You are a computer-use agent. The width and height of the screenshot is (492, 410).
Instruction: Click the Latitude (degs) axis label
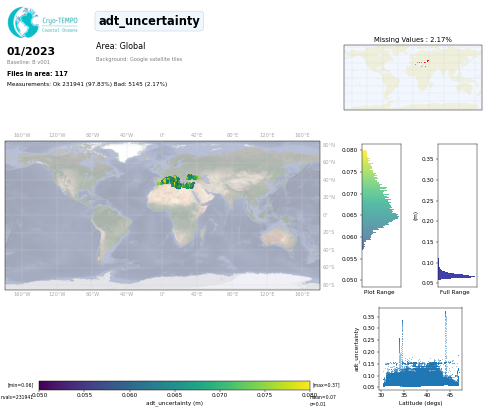click(420, 403)
